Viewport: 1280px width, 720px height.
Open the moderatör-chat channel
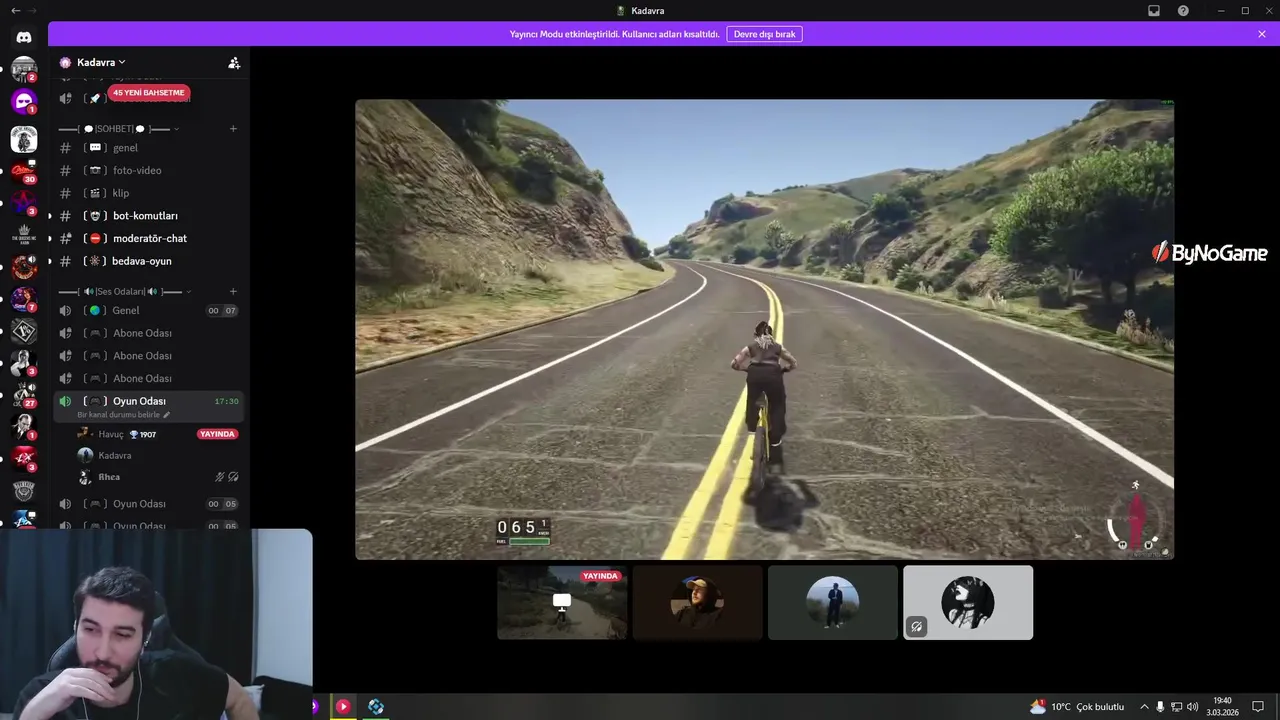coord(149,238)
